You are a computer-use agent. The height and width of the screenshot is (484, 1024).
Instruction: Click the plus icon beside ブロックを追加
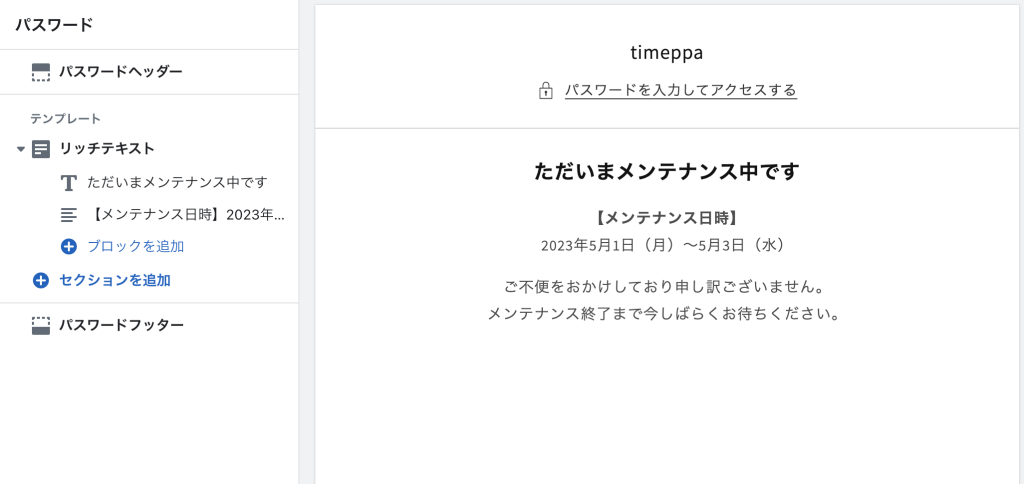tap(69, 246)
